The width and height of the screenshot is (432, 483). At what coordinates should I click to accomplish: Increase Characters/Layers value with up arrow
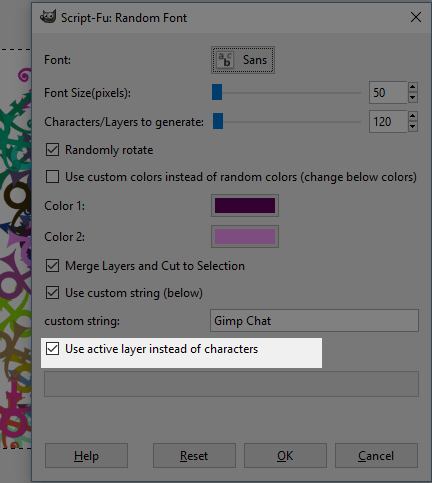click(413, 116)
